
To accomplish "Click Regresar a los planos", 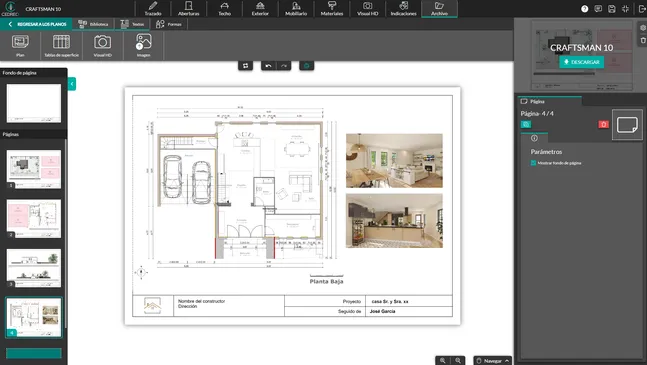I will (x=38, y=24).
